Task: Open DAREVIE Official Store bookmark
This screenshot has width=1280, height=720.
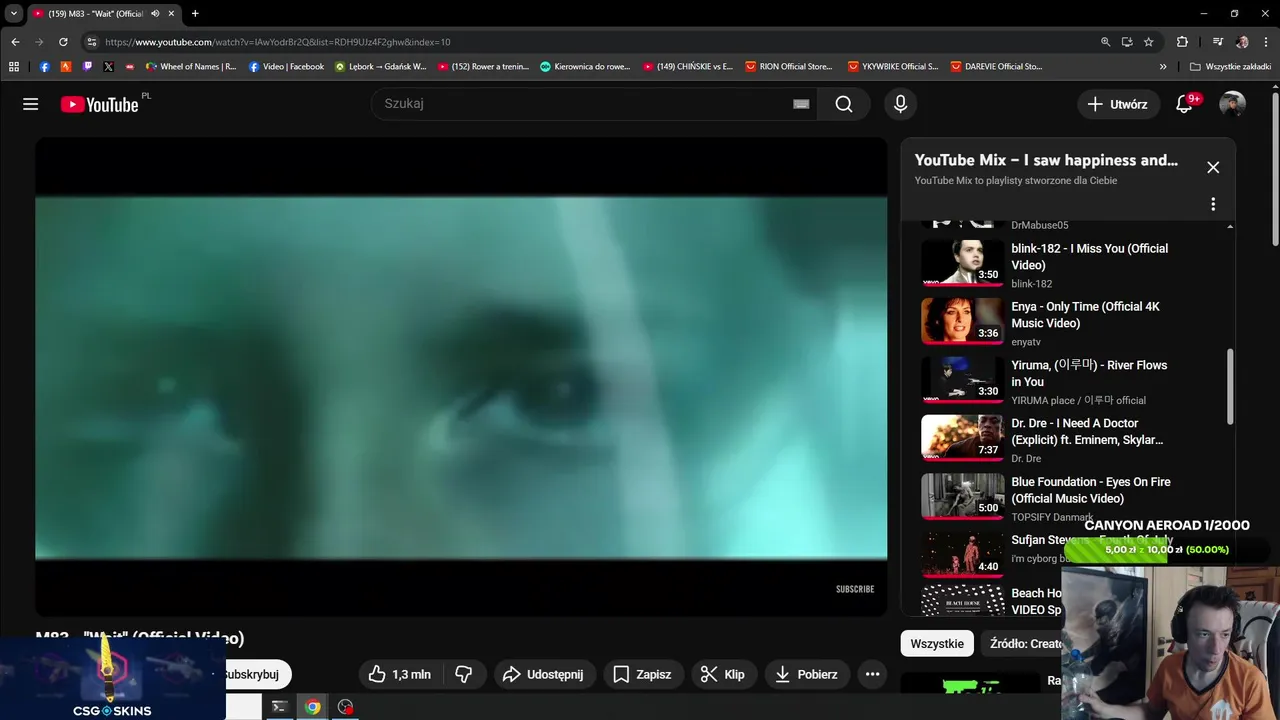Action: (995, 67)
